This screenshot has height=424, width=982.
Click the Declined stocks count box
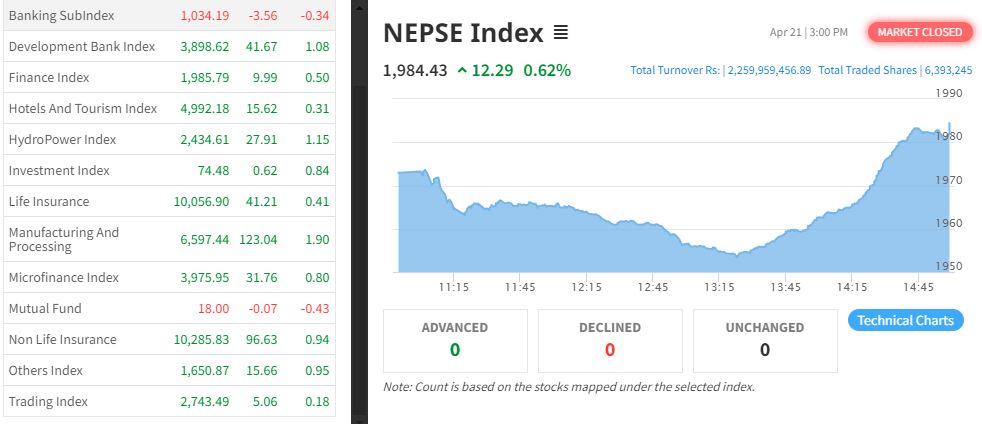click(610, 340)
